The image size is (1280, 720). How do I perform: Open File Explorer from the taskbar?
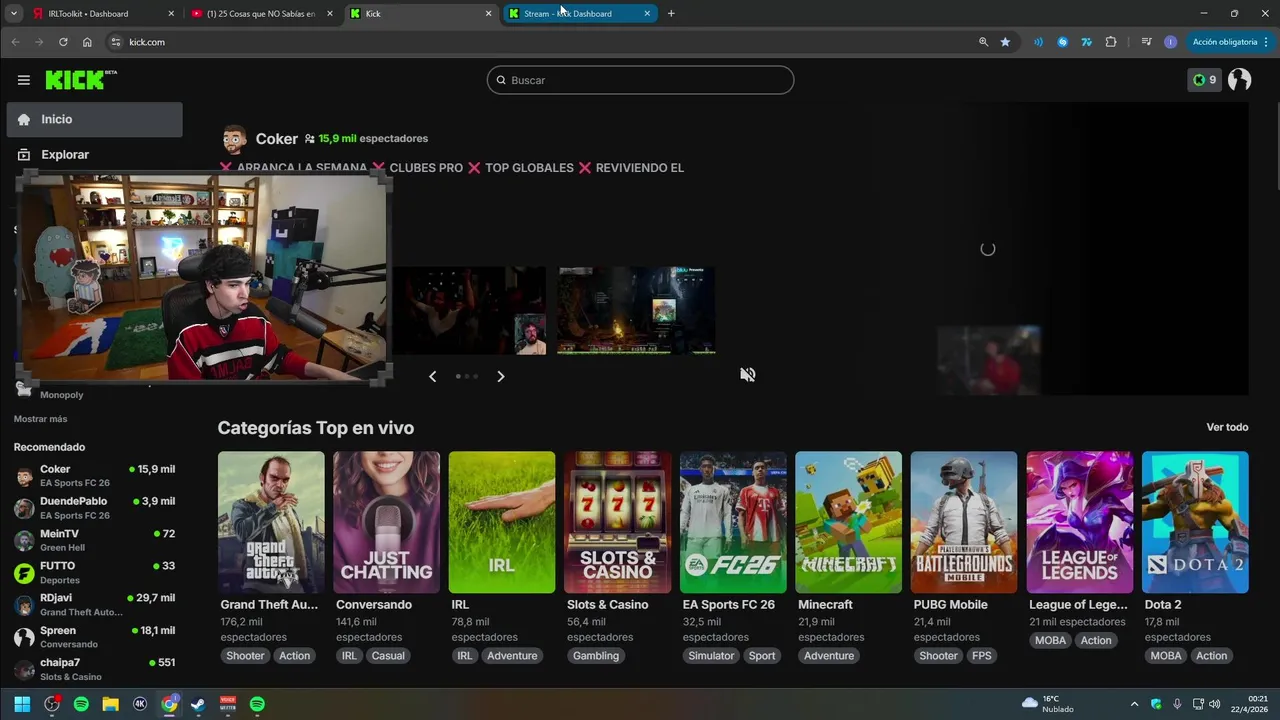111,704
